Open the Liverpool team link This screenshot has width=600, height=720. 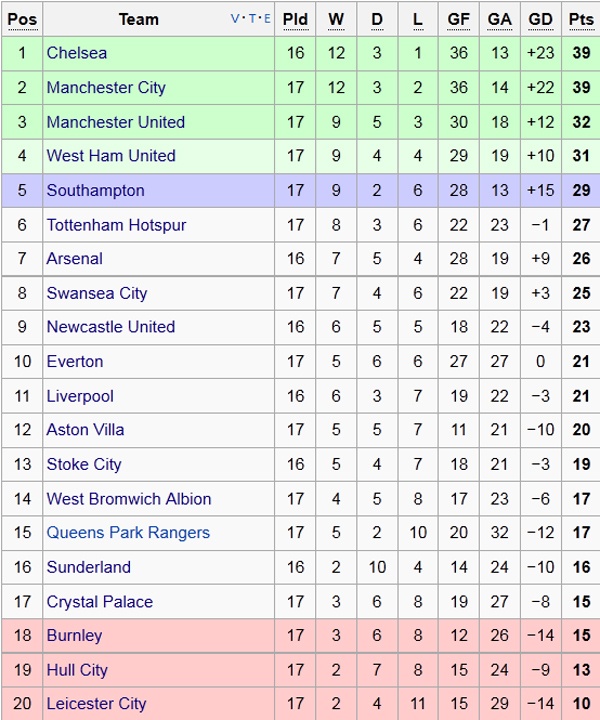pyautogui.click(x=80, y=397)
